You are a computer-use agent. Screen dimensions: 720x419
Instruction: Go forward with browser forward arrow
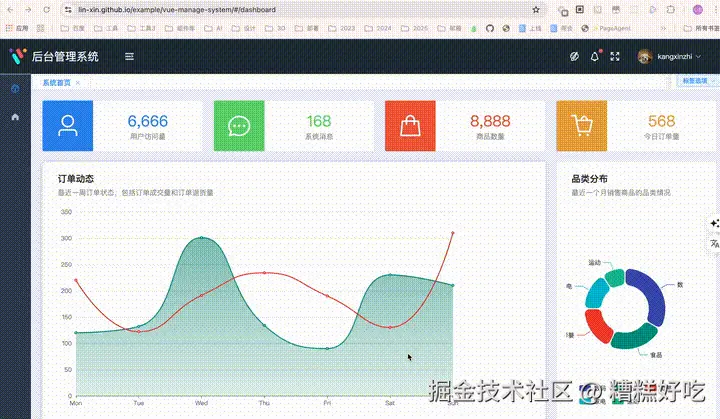(x=28, y=10)
